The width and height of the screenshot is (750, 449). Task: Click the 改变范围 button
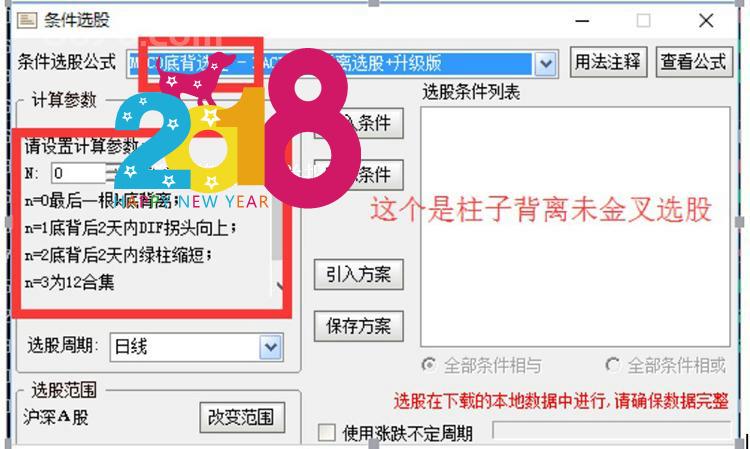[x=242, y=417]
